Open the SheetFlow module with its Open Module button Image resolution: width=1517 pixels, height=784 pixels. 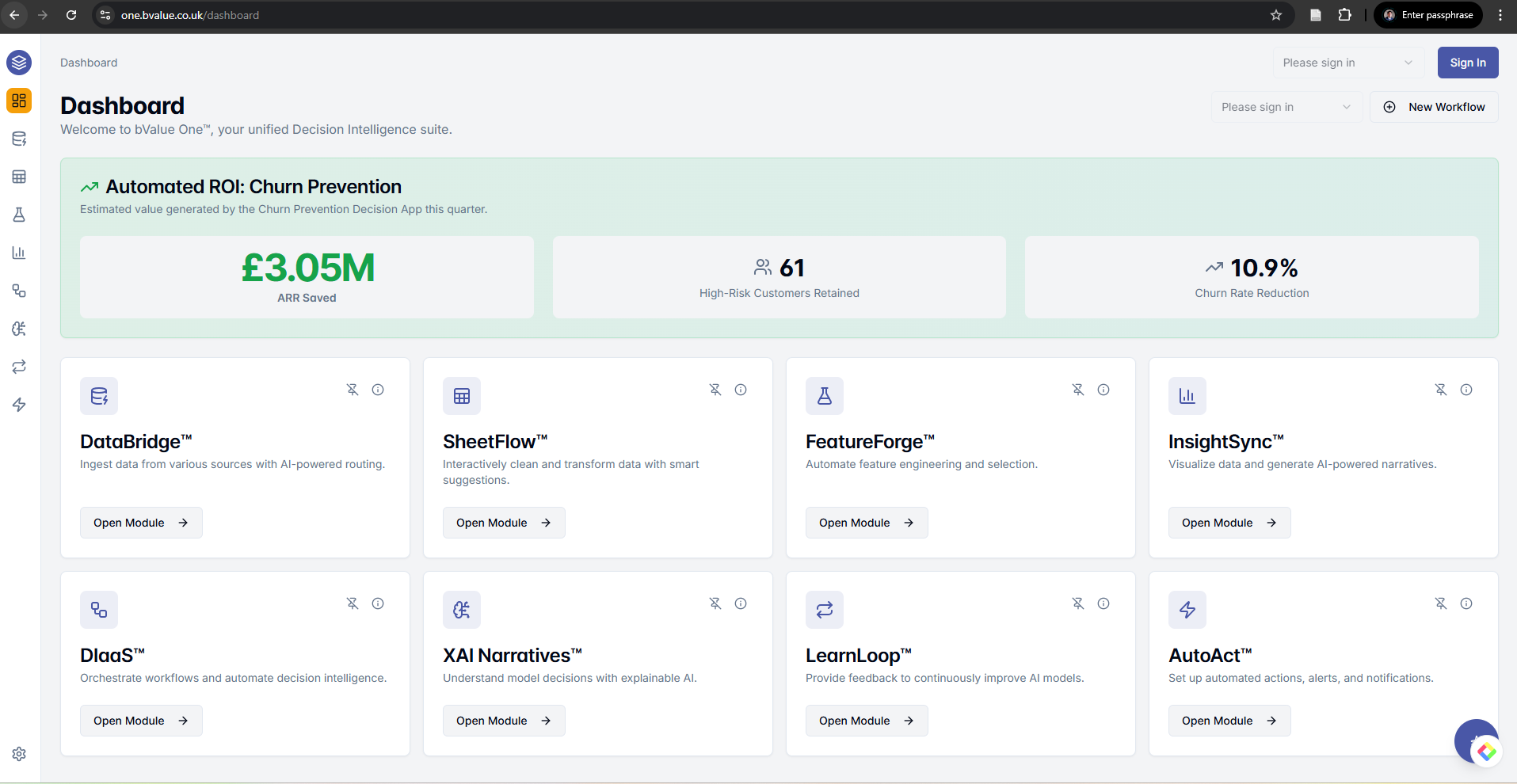503,522
